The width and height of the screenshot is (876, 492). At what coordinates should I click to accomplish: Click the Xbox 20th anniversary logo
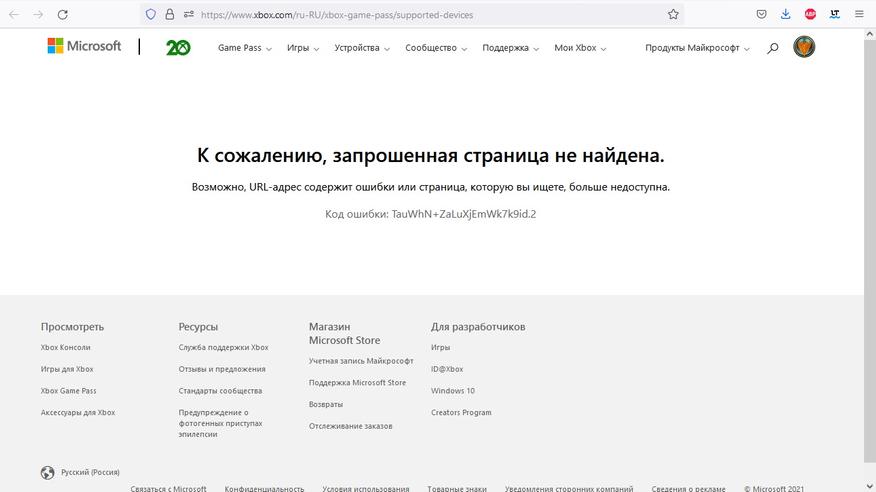coord(178,48)
